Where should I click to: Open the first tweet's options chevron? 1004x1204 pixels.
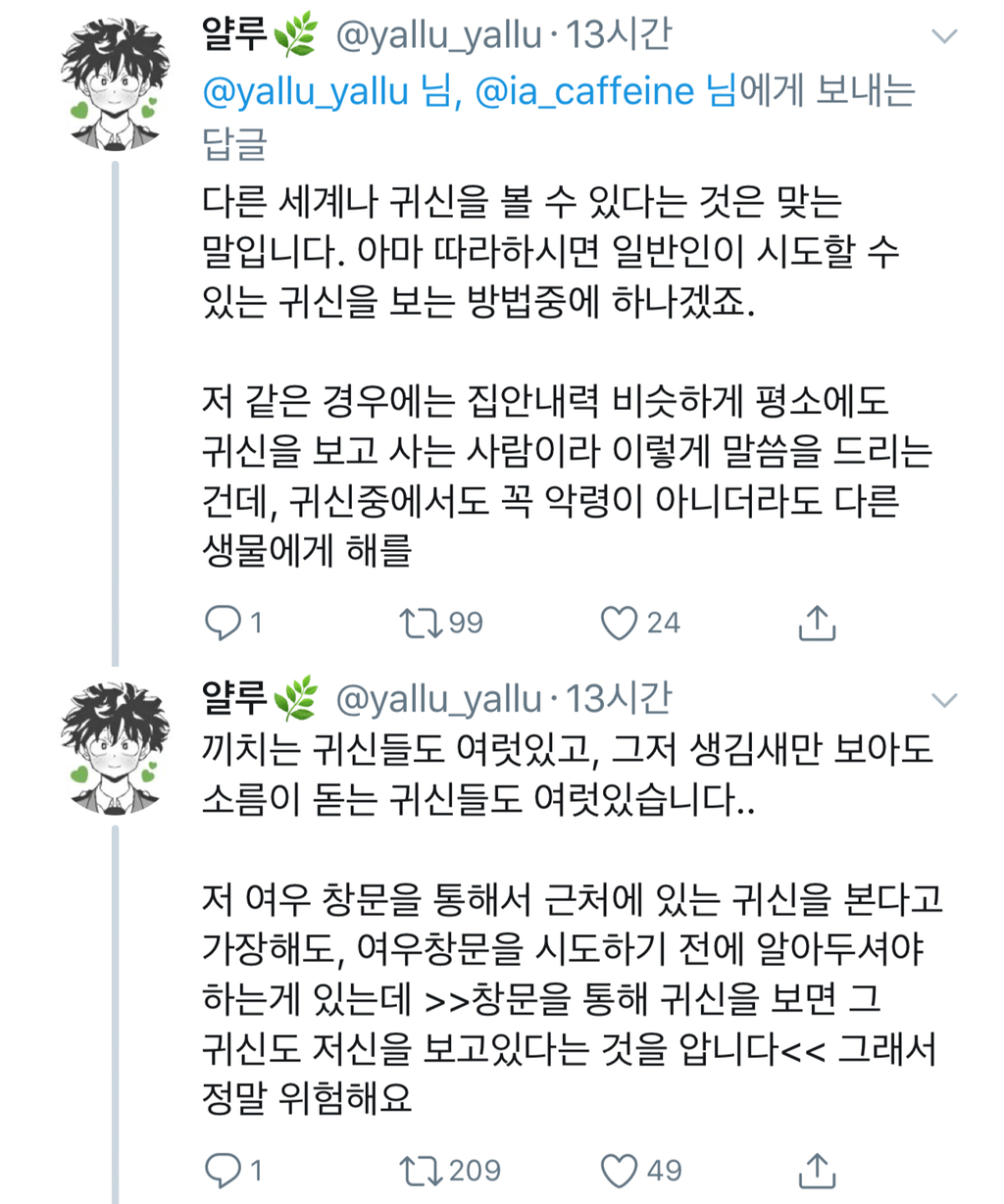click(943, 37)
